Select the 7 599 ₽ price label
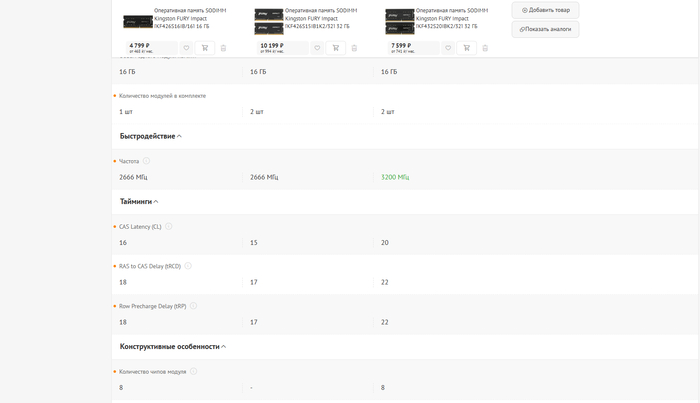 tap(401, 46)
